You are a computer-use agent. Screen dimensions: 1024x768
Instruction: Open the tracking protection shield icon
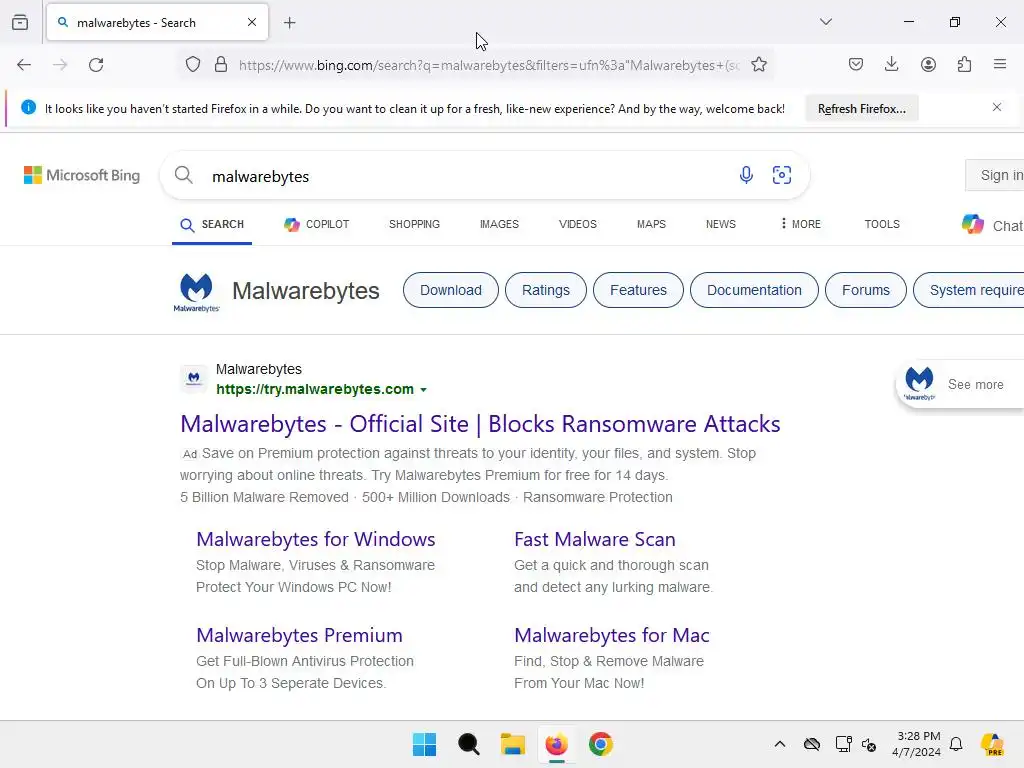click(x=193, y=65)
